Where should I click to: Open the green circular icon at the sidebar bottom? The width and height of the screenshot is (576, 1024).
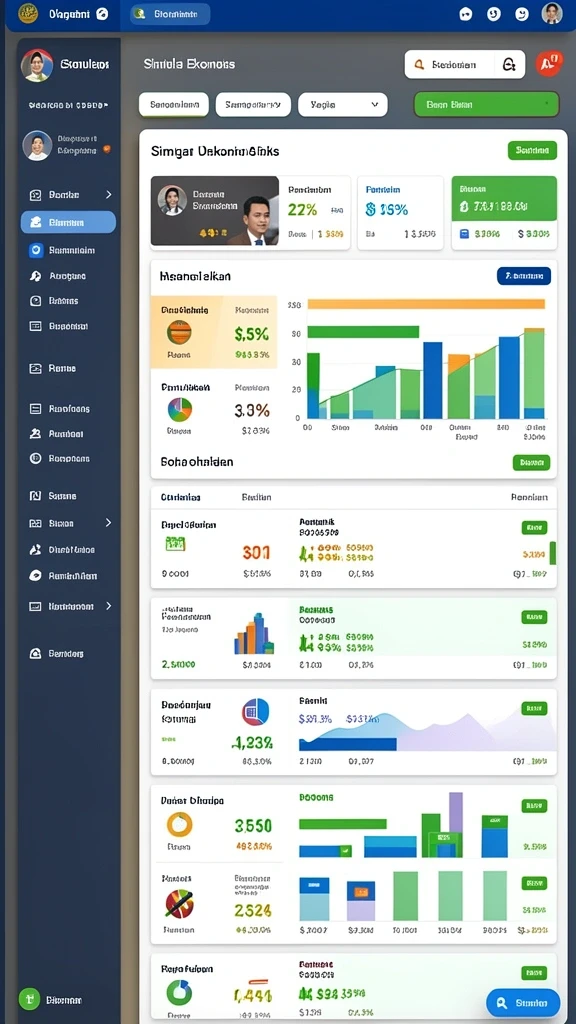(x=29, y=999)
